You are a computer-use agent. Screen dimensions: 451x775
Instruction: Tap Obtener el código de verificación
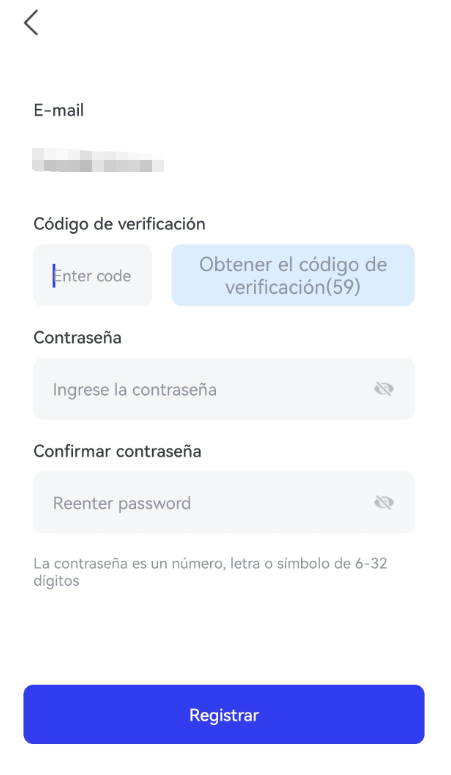pyautogui.click(x=293, y=275)
